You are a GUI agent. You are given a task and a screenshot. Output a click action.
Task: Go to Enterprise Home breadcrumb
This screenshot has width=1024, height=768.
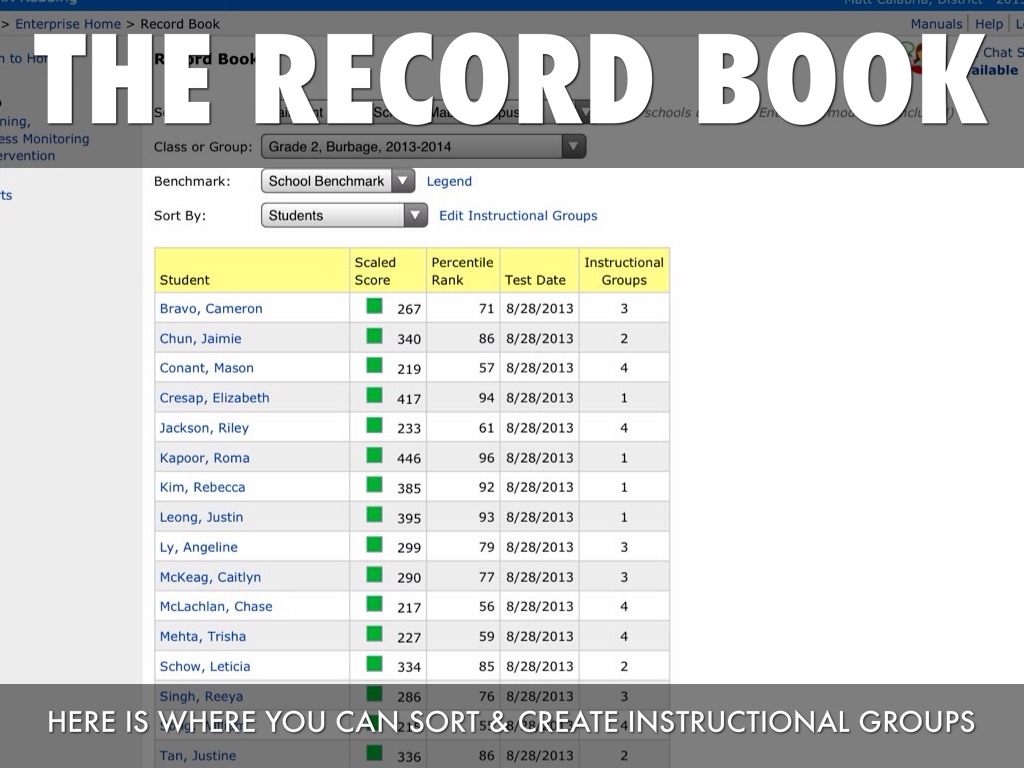68,24
